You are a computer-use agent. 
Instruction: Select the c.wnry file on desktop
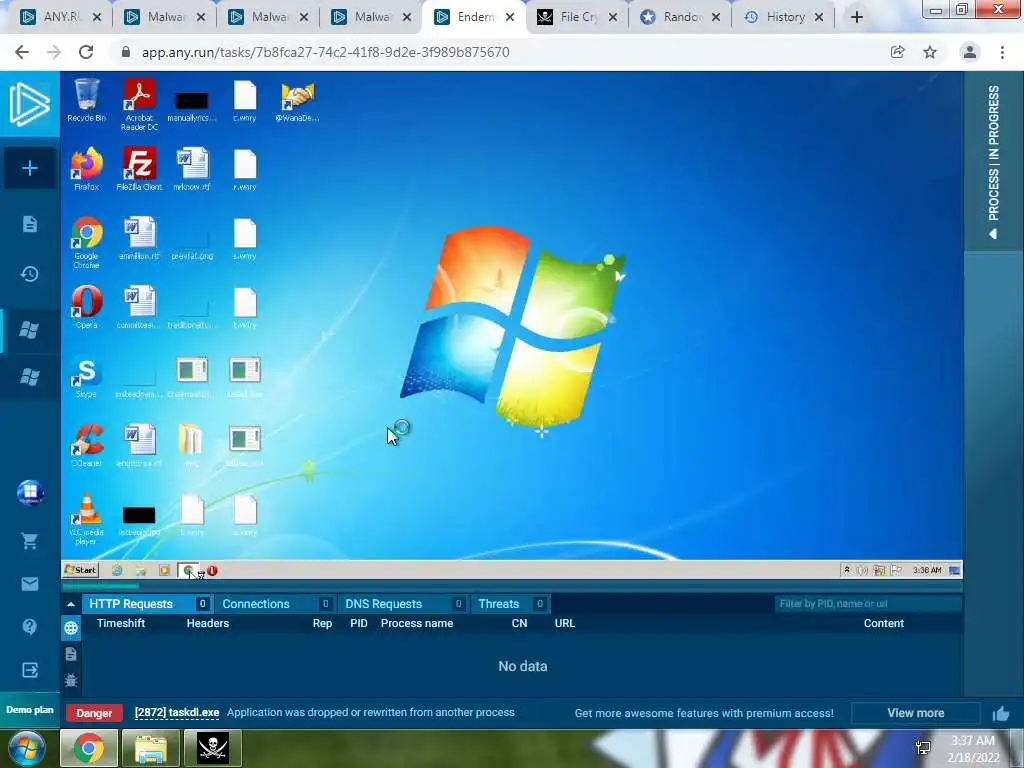pos(245,101)
